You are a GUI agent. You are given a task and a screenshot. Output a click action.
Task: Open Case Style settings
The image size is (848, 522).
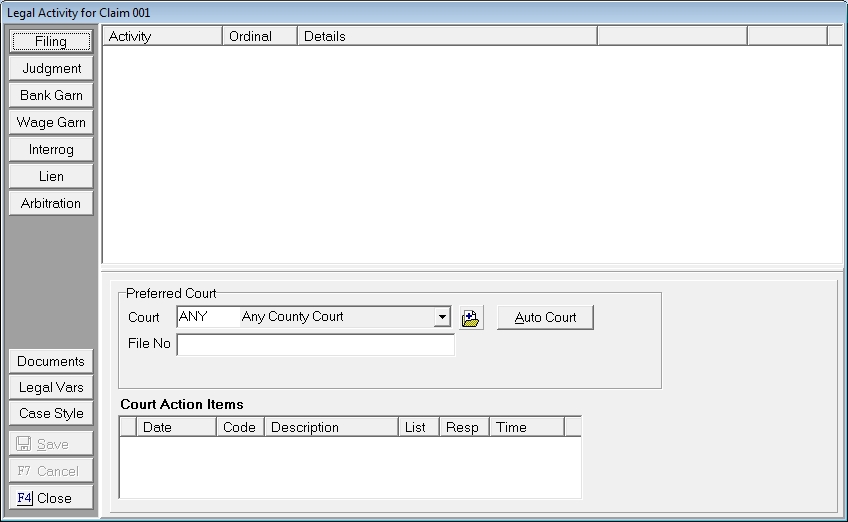pos(51,414)
